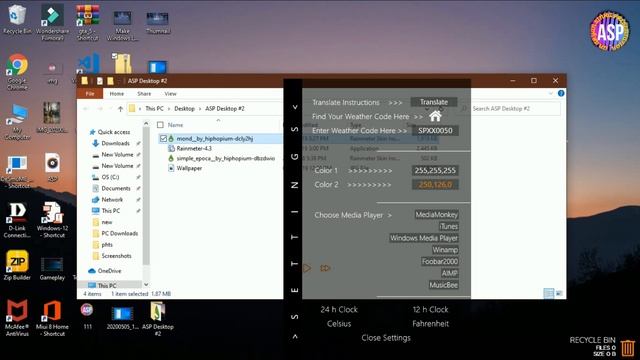Click weather code field SPXX0050
The height and width of the screenshot is (360, 640).
[435, 131]
